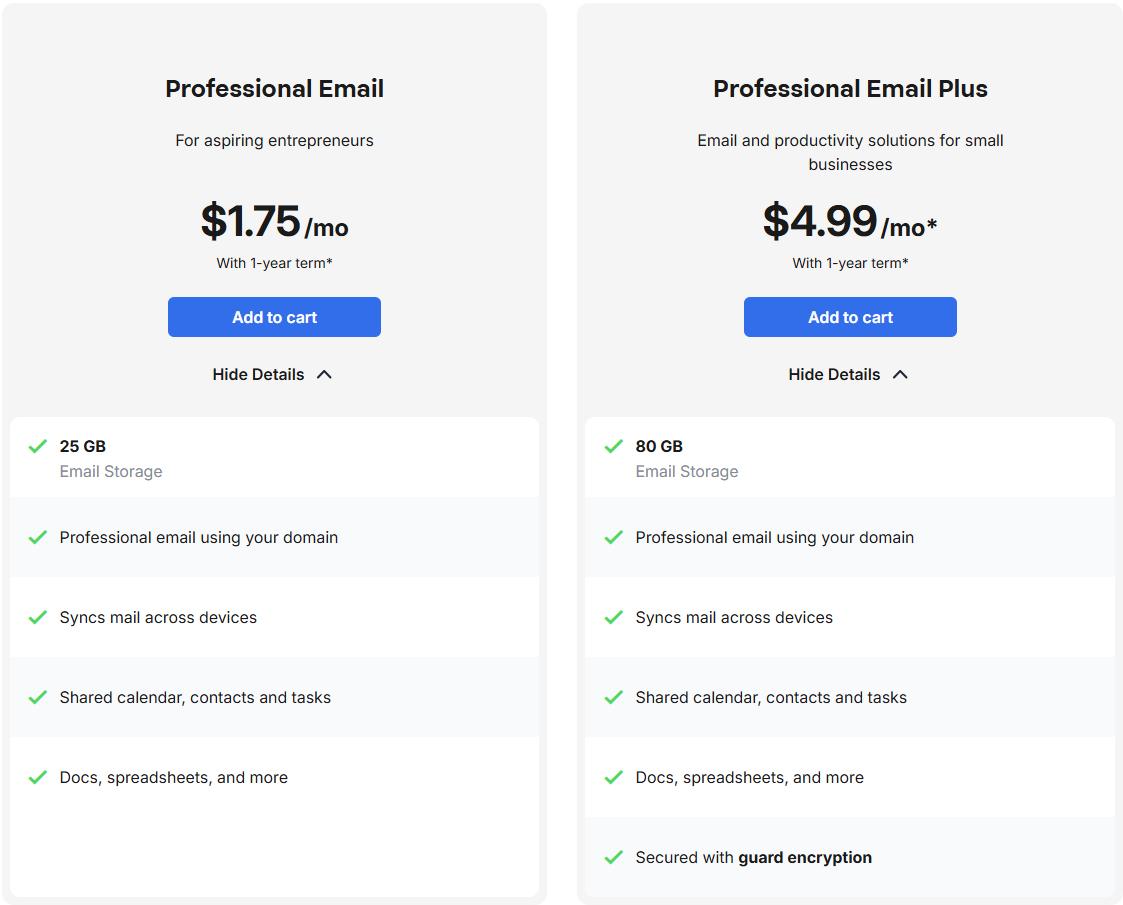1123x905 pixels.
Task: Add Professional Email $1.75 plan to cart
Action: point(274,317)
